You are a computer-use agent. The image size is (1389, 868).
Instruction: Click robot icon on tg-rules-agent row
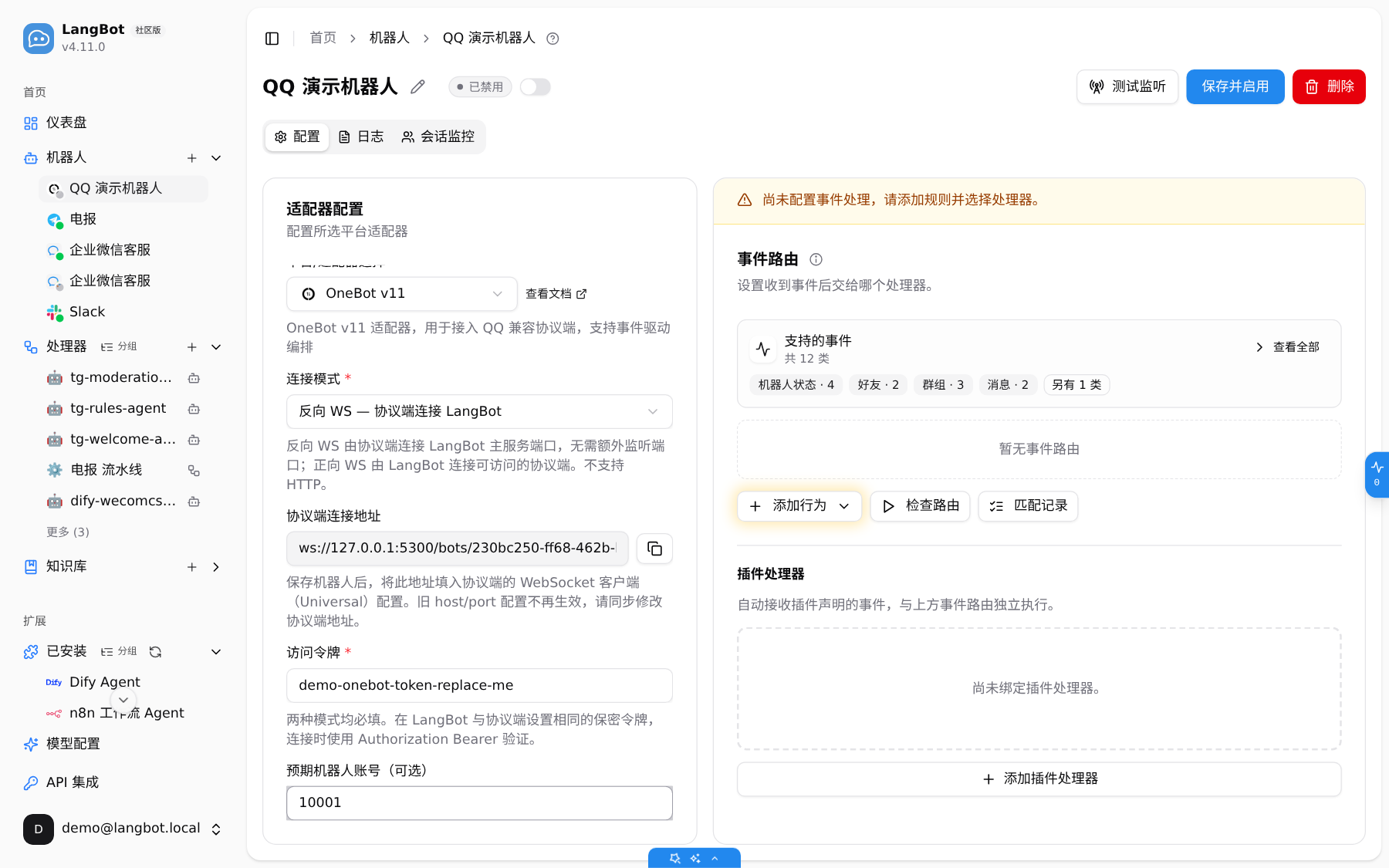tap(194, 409)
